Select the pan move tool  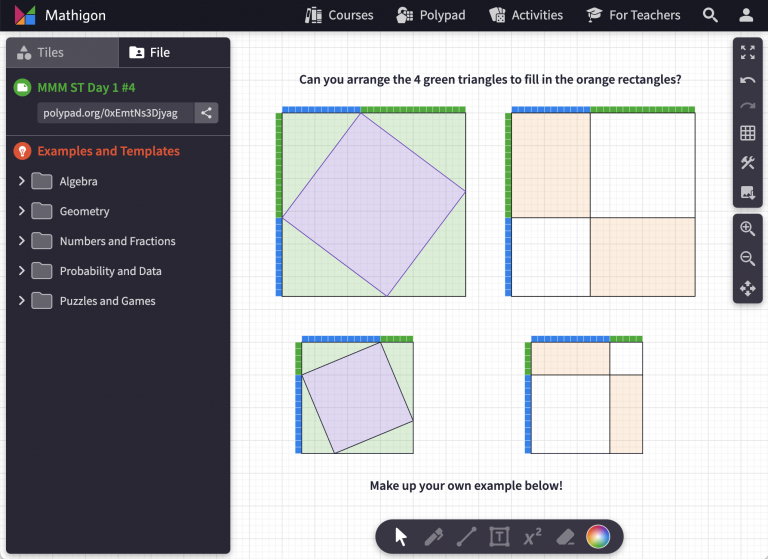747,288
